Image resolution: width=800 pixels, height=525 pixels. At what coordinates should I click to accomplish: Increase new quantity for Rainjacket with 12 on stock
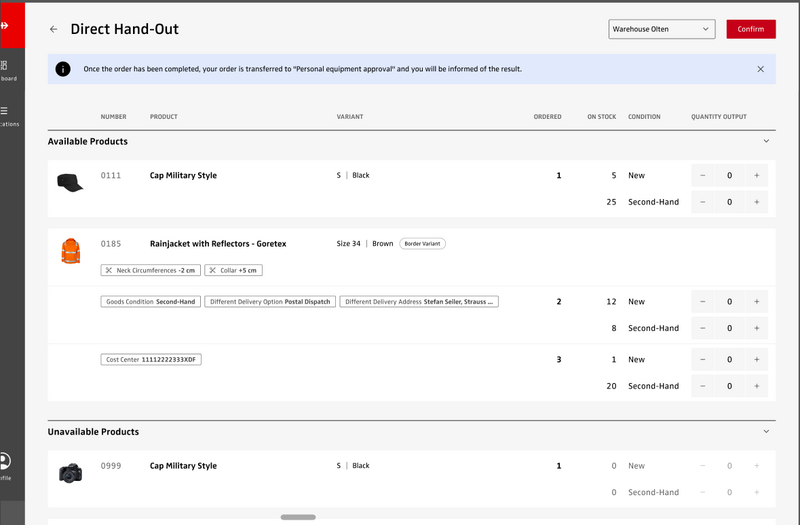(x=756, y=302)
